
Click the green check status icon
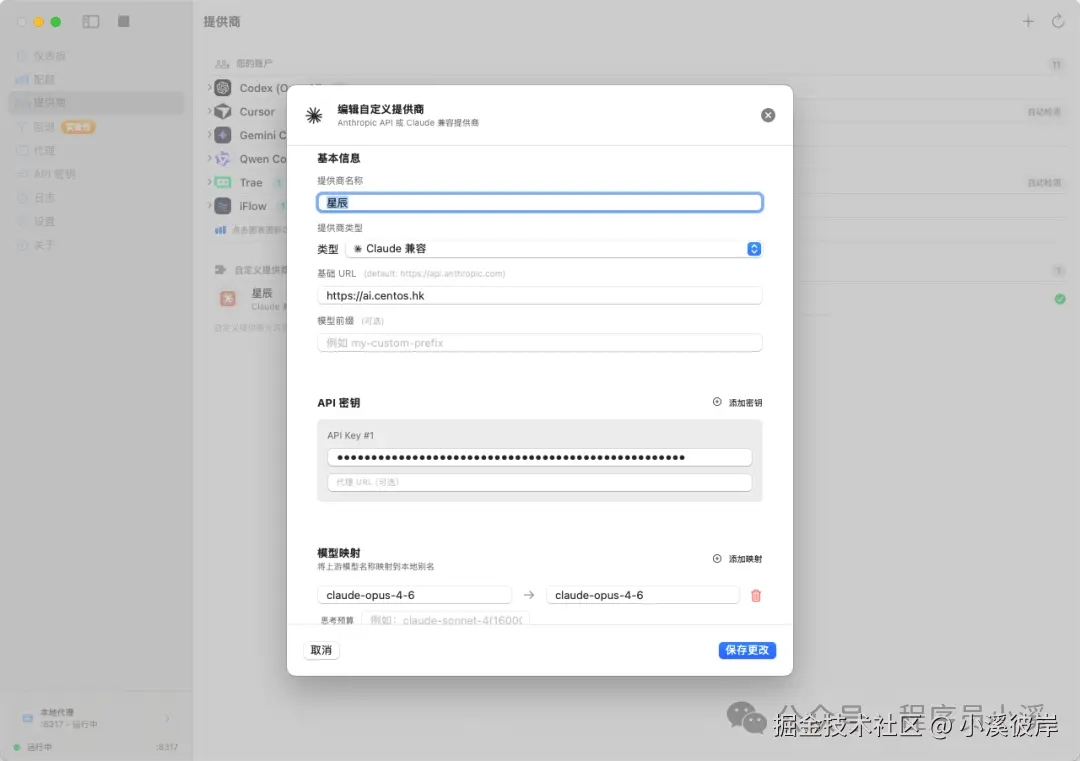pyautogui.click(x=1059, y=299)
